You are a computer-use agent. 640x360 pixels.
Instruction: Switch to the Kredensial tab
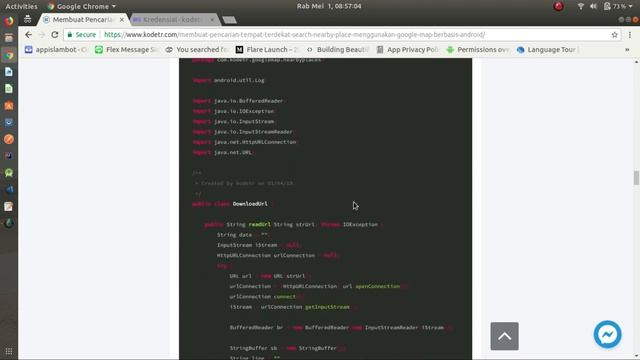(171, 20)
